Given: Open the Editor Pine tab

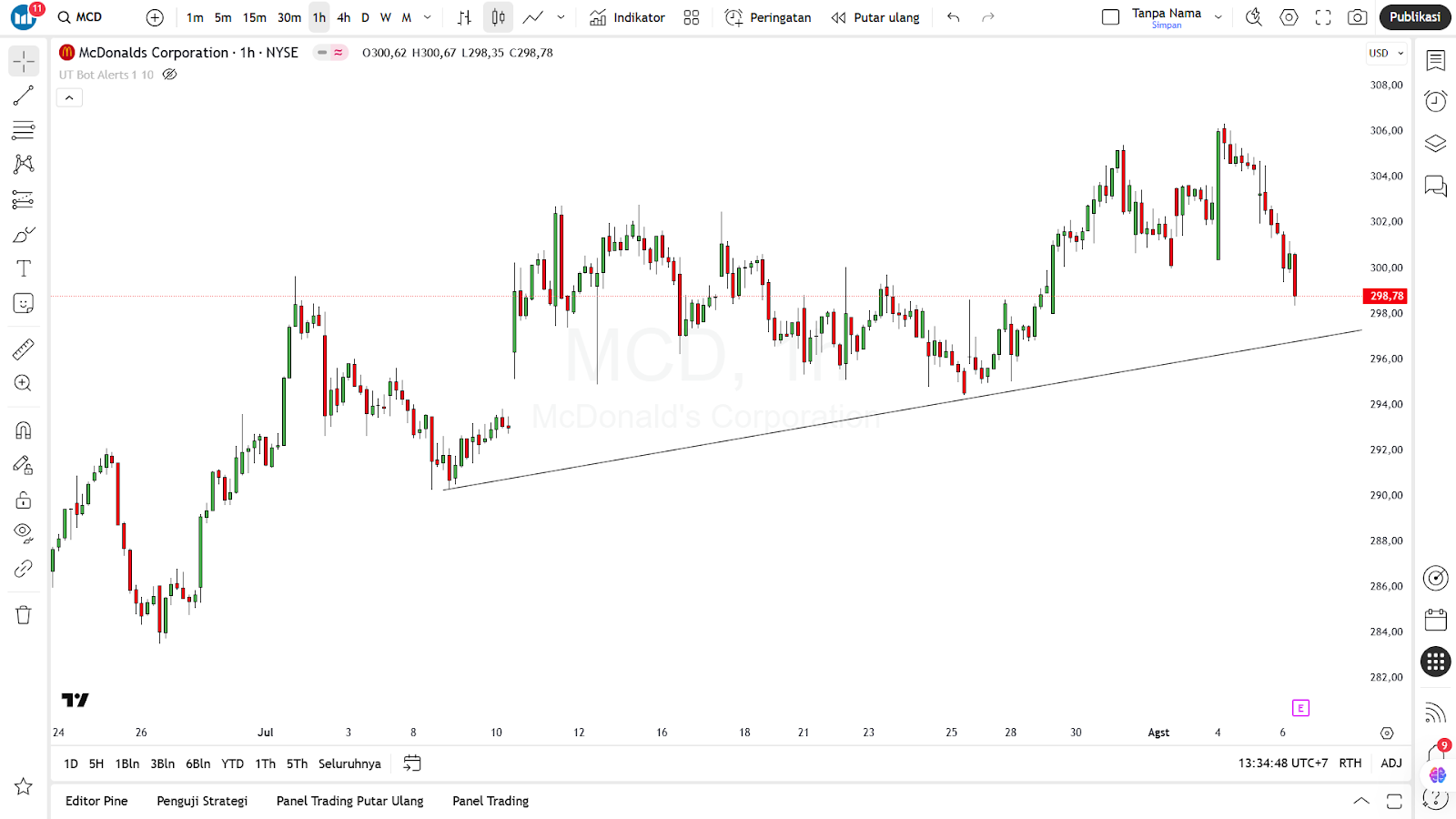Looking at the screenshot, I should tap(96, 801).
